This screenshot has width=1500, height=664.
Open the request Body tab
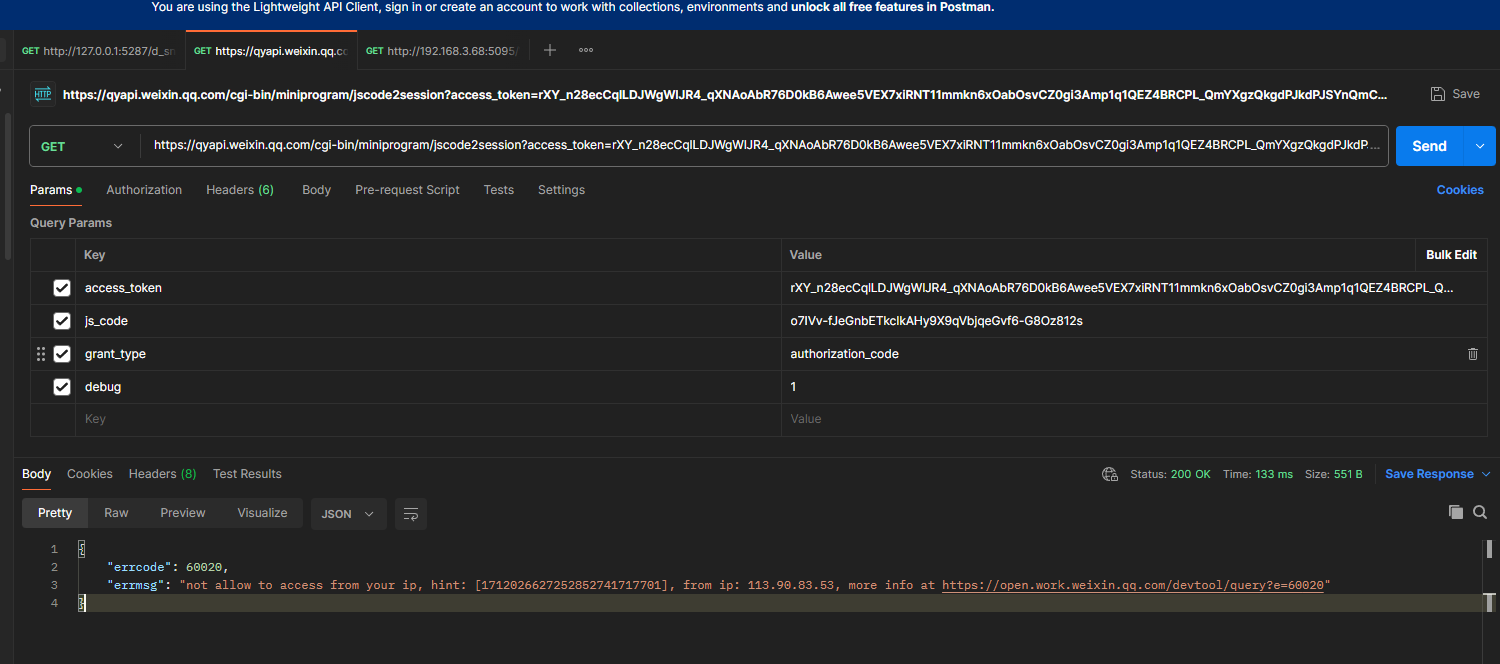(x=316, y=190)
